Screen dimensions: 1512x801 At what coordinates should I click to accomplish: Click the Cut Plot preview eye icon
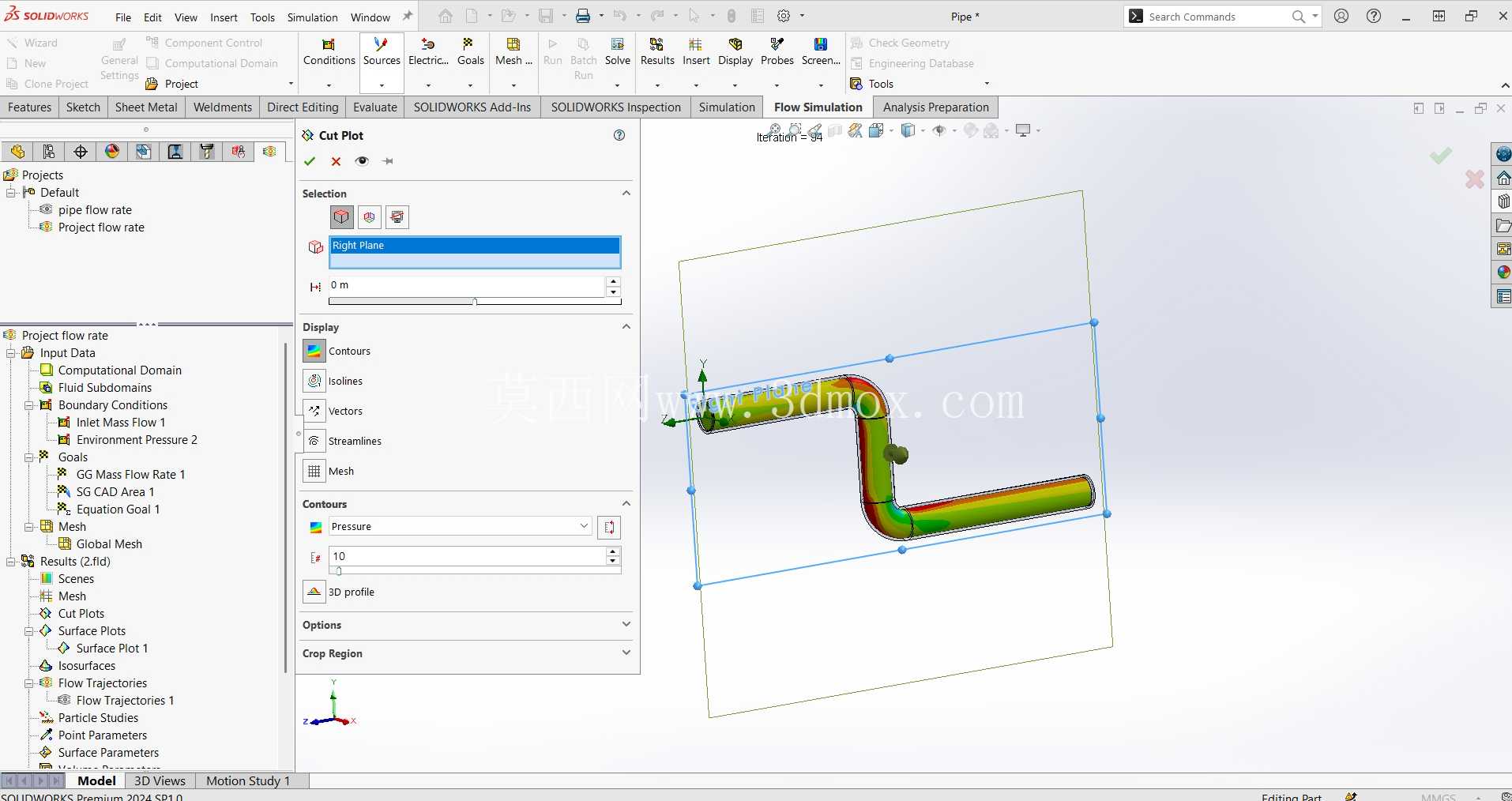362,161
